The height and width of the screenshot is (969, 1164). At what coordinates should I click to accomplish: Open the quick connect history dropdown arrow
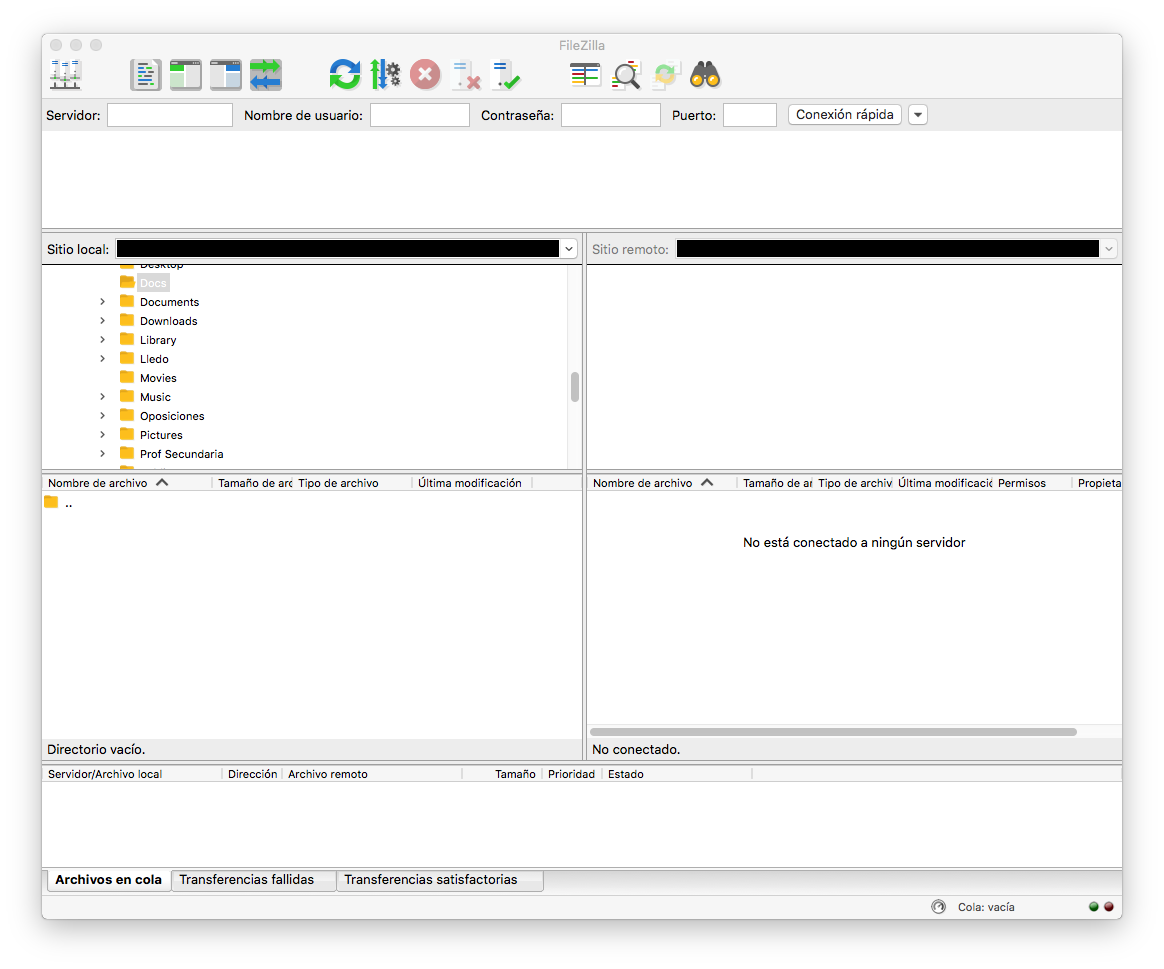pyautogui.click(x=918, y=115)
